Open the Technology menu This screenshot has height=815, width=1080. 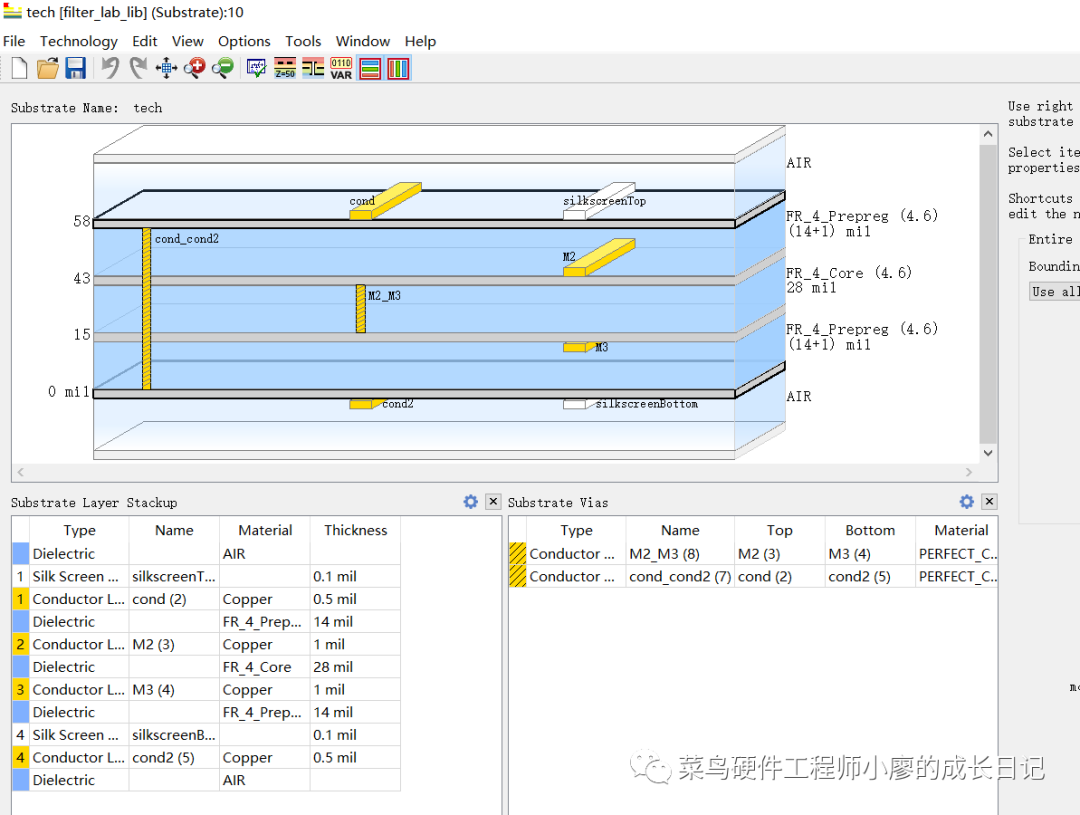pyautogui.click(x=79, y=41)
